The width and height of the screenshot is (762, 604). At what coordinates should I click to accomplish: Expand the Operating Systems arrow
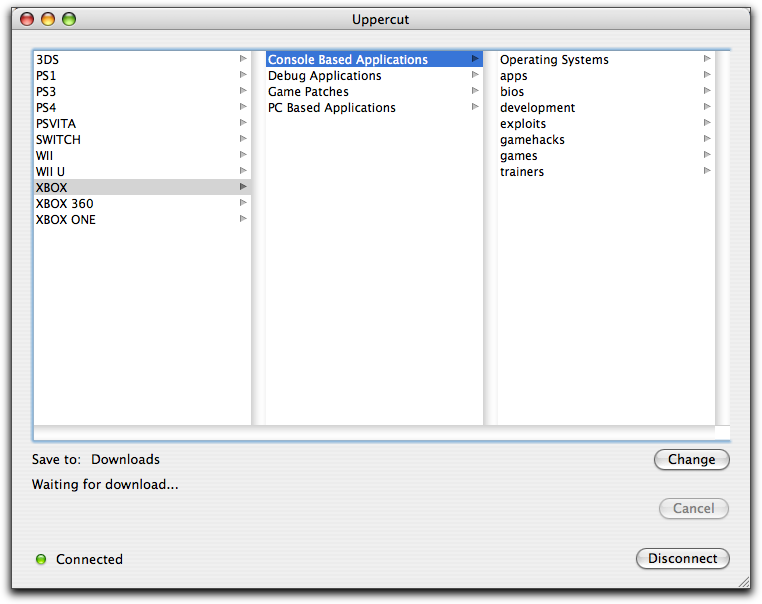coord(707,59)
